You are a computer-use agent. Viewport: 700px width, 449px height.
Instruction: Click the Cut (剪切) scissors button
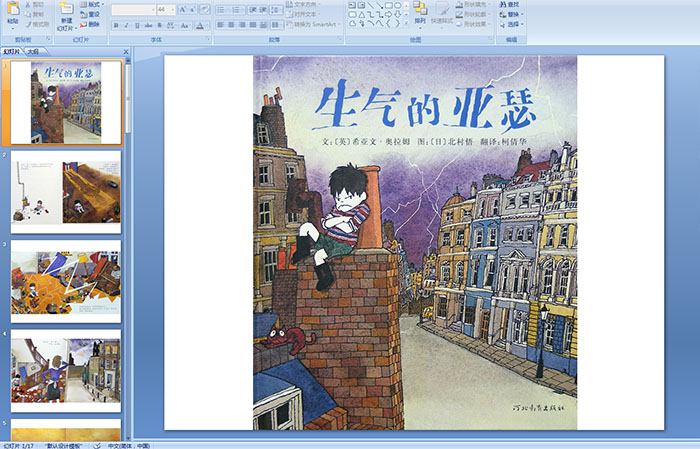click(x=34, y=4)
